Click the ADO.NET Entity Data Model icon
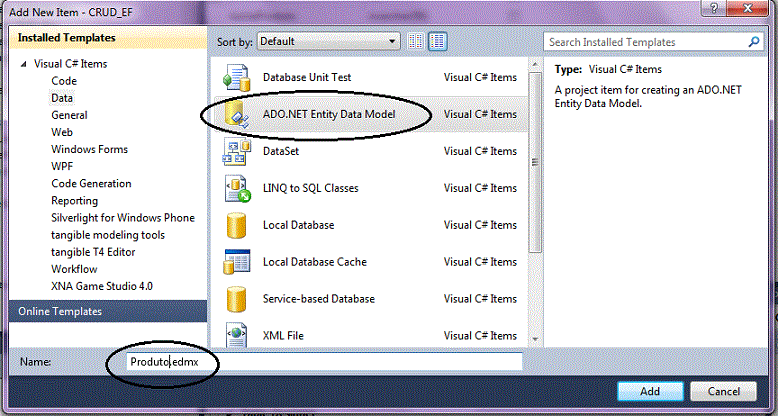 [237, 114]
